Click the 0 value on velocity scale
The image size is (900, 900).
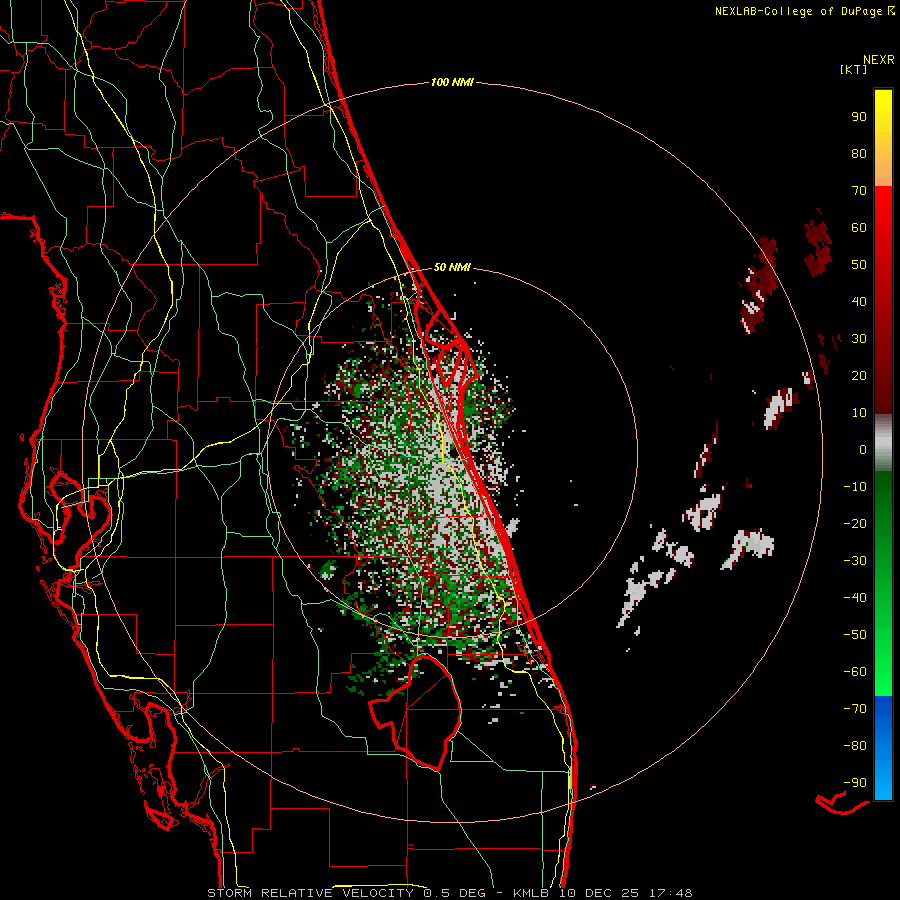click(x=863, y=449)
